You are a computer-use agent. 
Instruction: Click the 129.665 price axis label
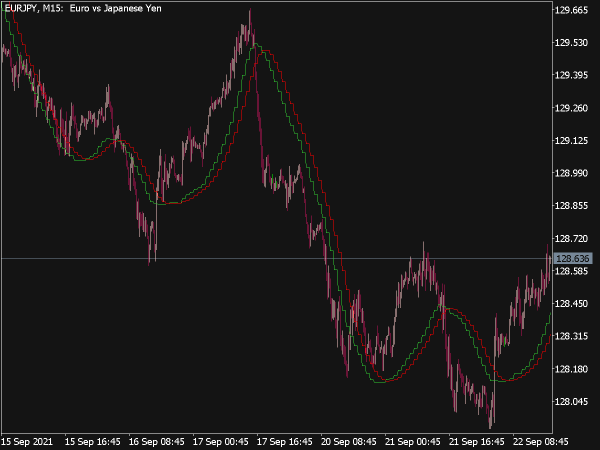tap(571, 10)
